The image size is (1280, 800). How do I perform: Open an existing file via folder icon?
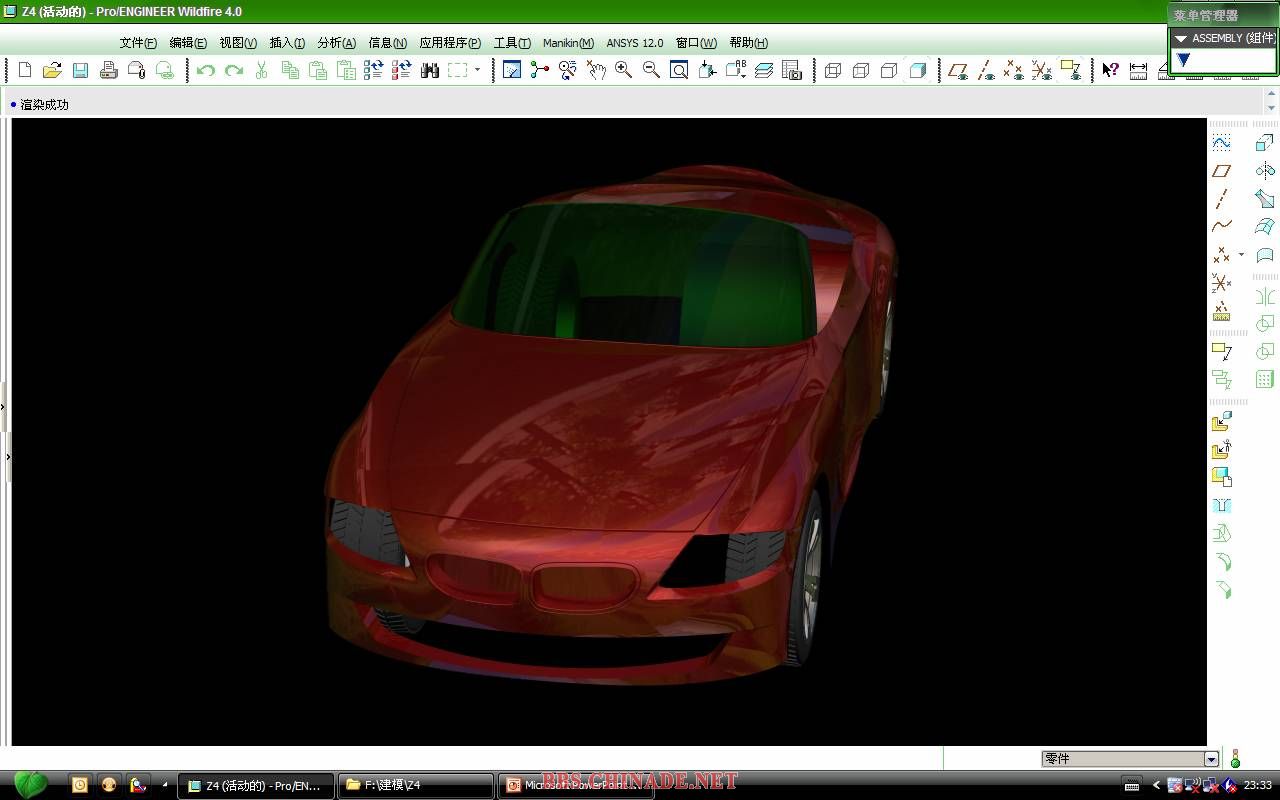52,70
